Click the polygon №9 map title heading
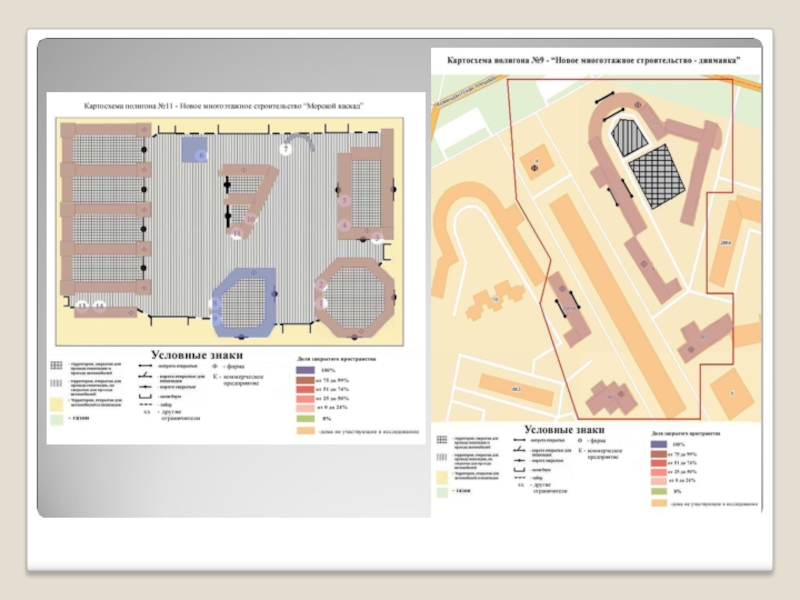 coord(593,60)
